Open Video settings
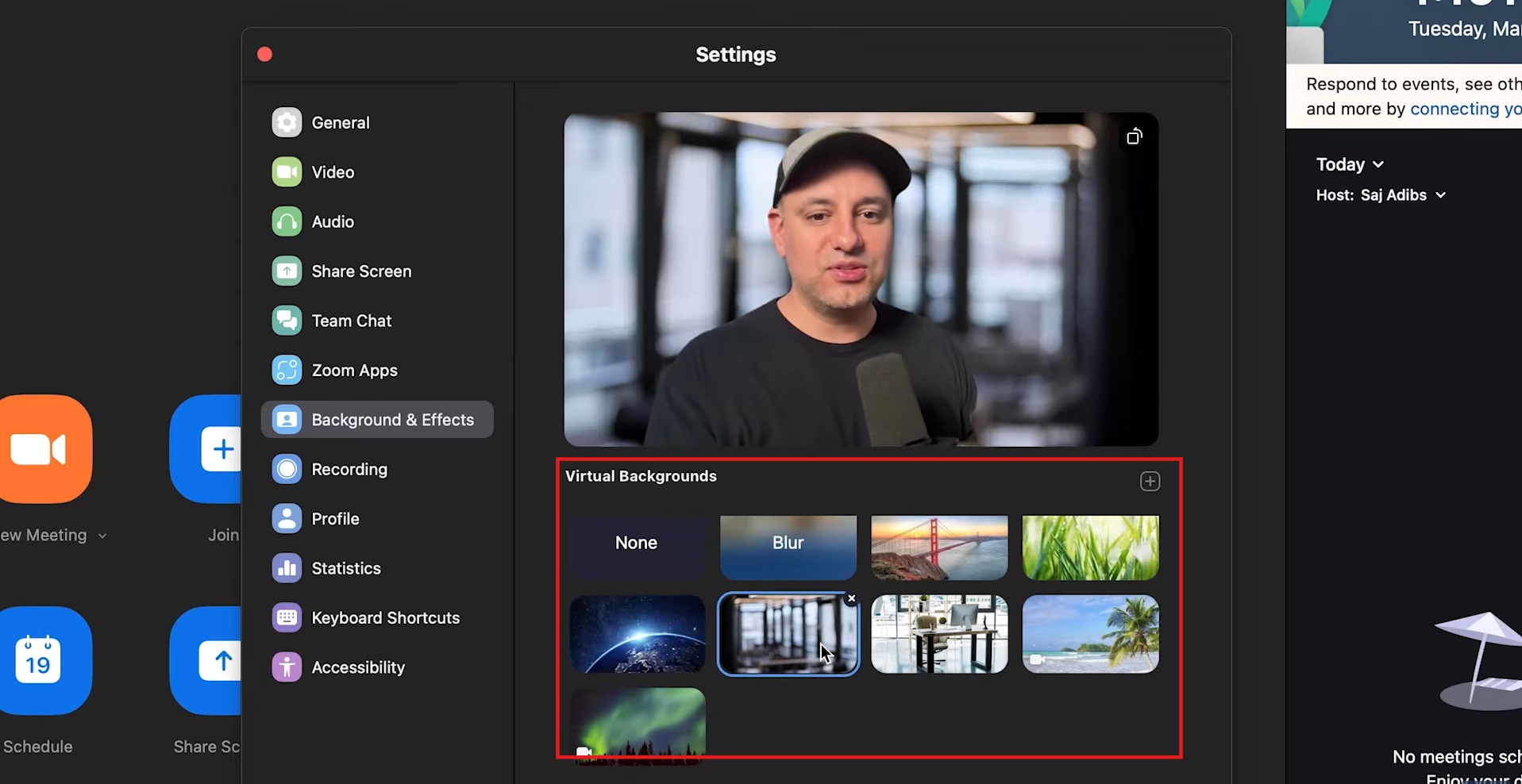 pyautogui.click(x=377, y=172)
